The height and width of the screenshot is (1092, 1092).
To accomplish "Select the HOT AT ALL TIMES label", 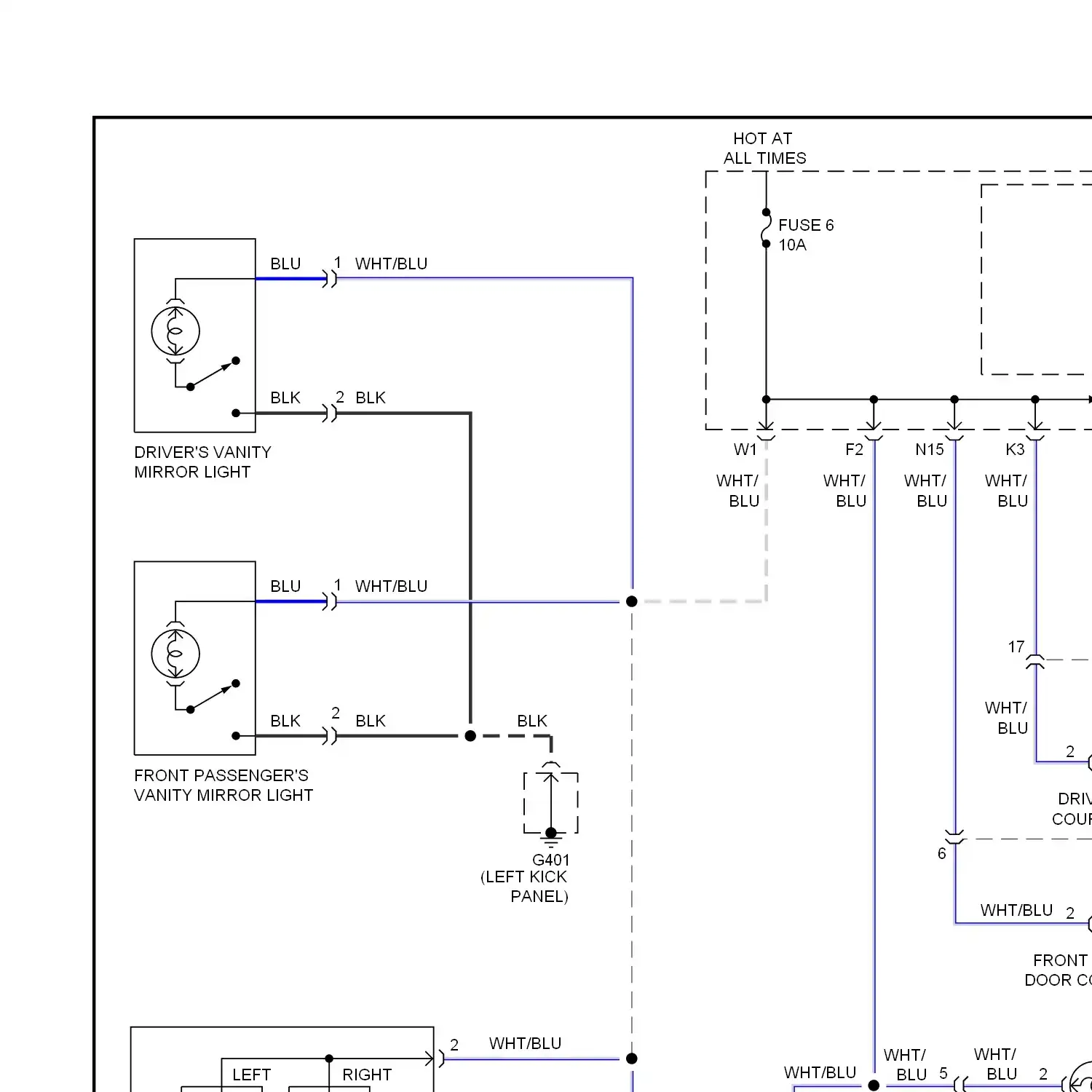I will [764, 149].
